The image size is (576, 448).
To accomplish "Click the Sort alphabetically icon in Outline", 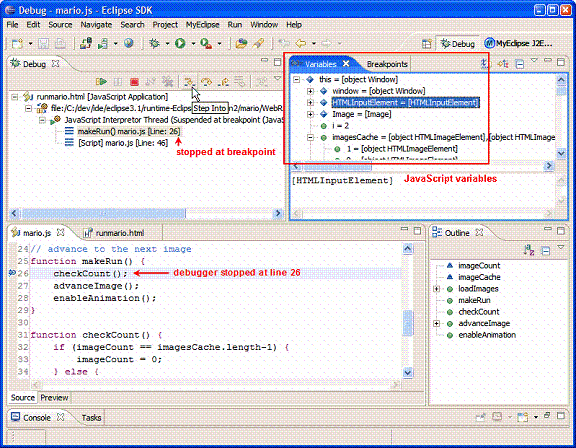I will coord(529,250).
